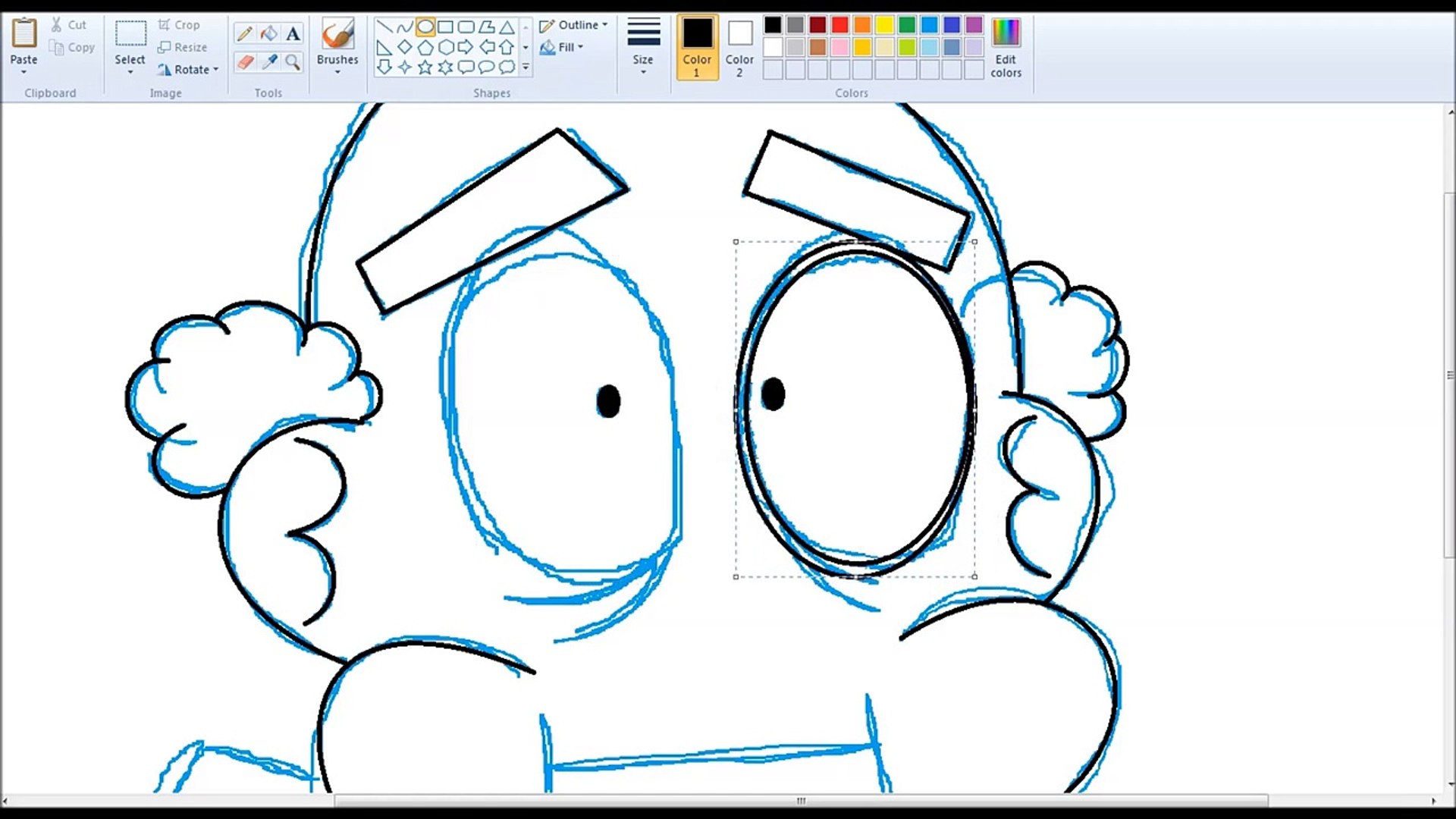Image resolution: width=1456 pixels, height=819 pixels.
Task: Choose the red color swatch
Action: point(839,25)
